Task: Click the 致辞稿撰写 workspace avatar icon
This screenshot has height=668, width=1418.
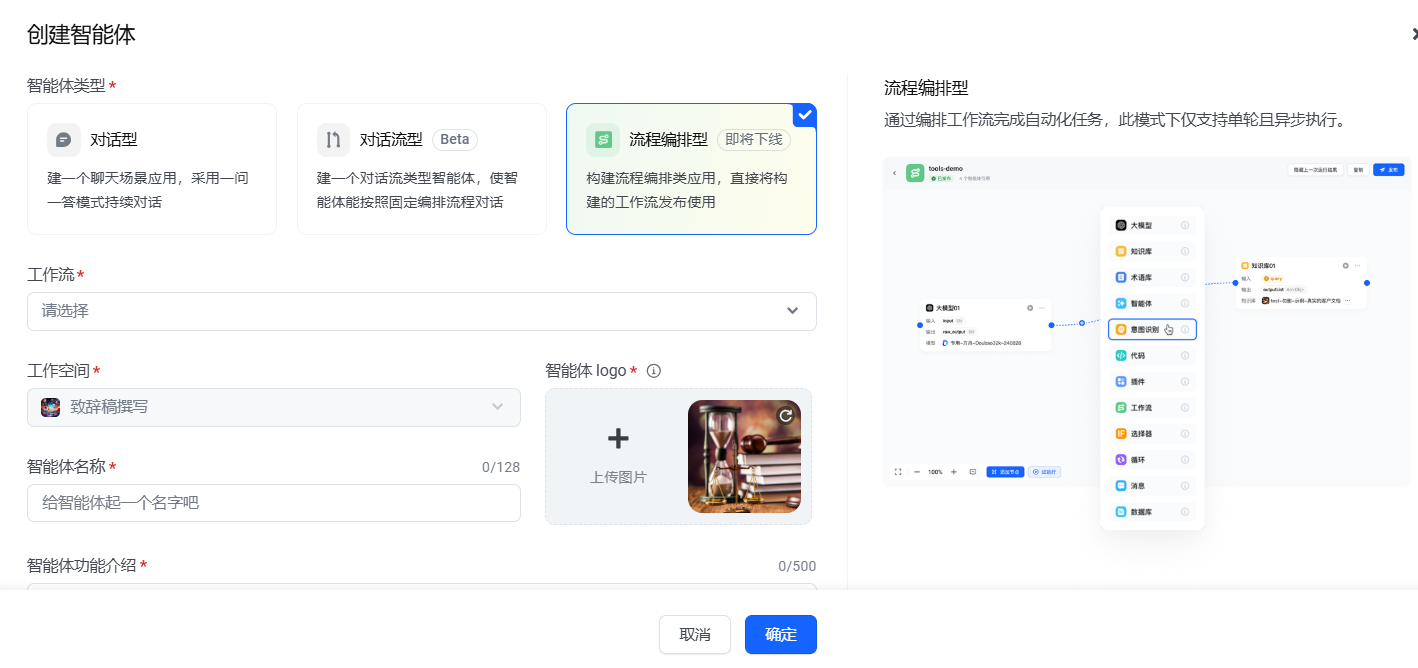Action: pos(51,407)
